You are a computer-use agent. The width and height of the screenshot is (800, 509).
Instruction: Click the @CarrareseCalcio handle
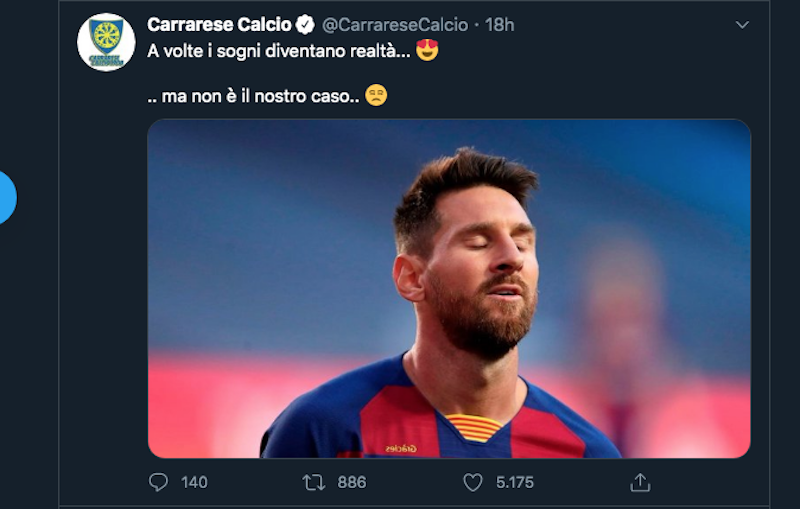tap(395, 24)
